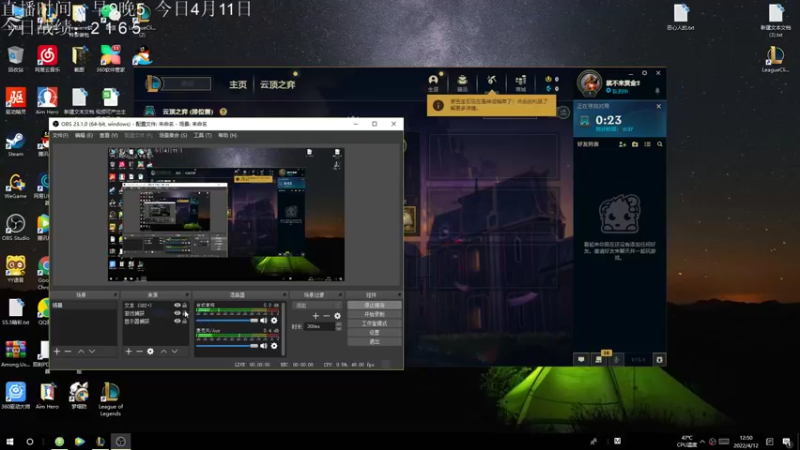The width and height of the screenshot is (800, 450).
Task: Open Windows Start menu
Action: [9, 442]
